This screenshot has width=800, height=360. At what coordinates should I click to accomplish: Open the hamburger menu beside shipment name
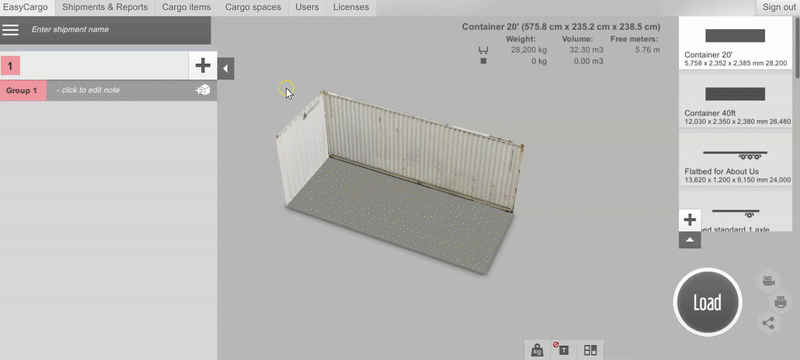coord(10,30)
